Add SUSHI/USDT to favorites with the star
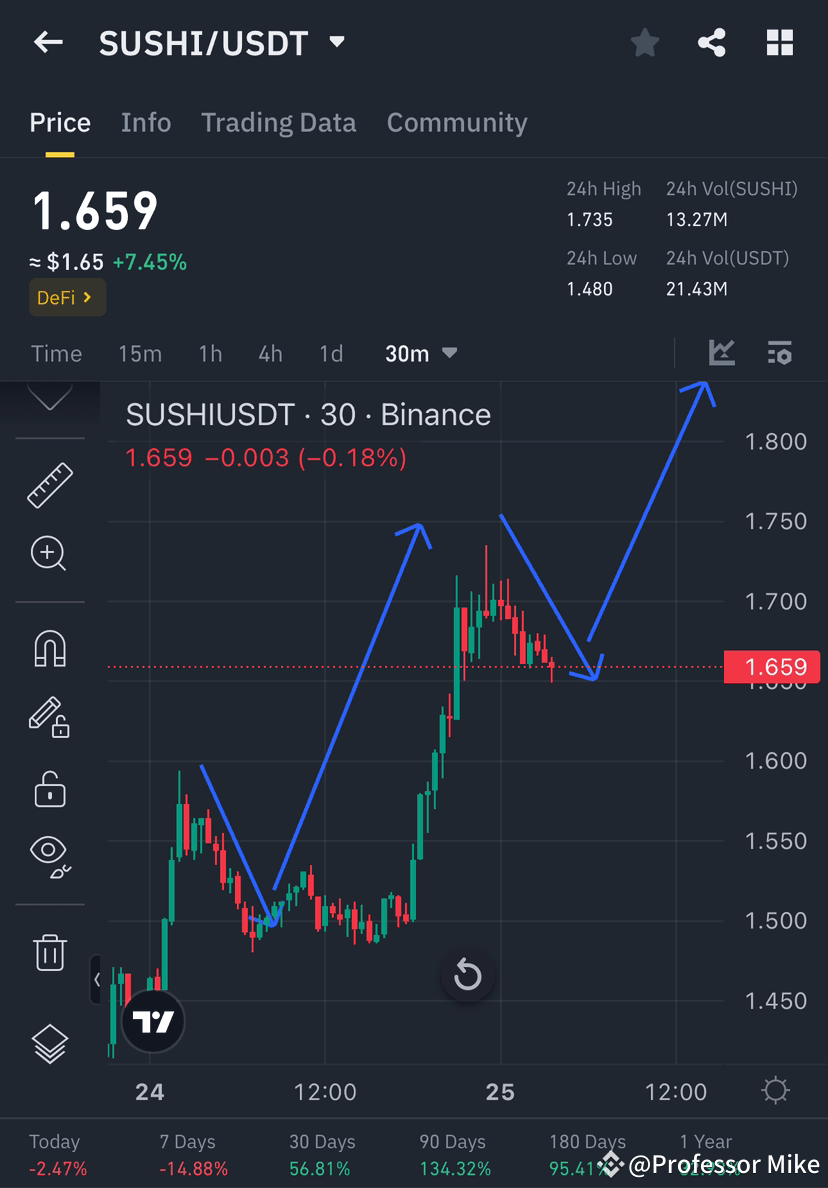Viewport: 828px width, 1188px height. tap(644, 42)
